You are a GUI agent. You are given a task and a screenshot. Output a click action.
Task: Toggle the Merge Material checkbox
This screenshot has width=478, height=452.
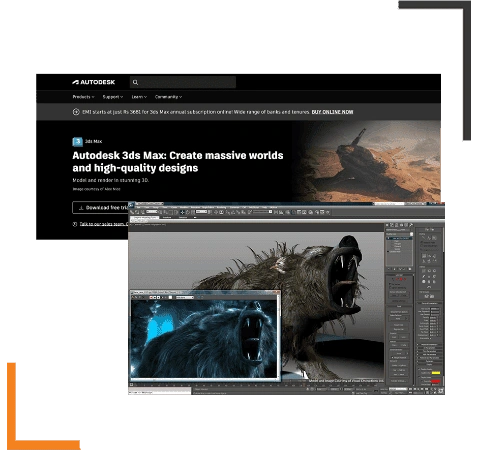[392, 357]
